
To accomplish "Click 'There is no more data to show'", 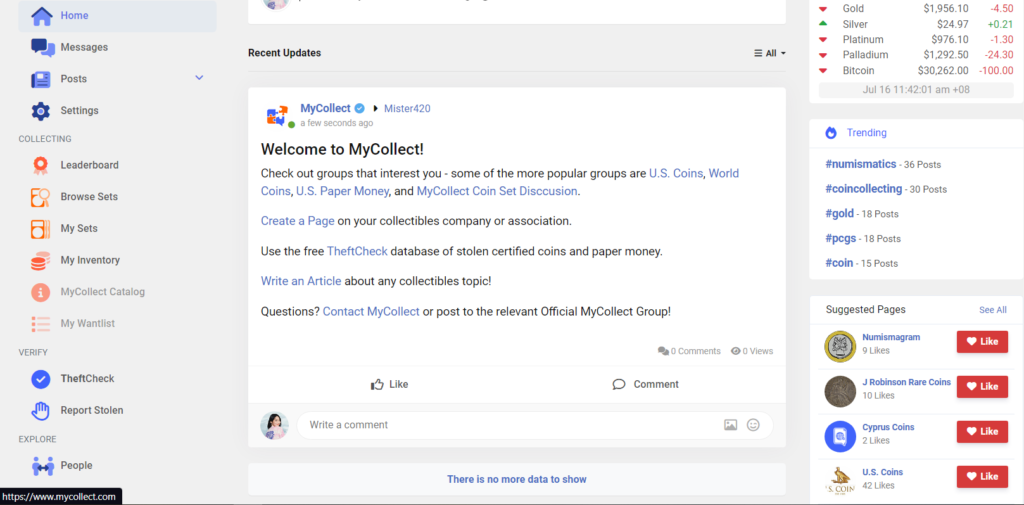I will point(517,480).
